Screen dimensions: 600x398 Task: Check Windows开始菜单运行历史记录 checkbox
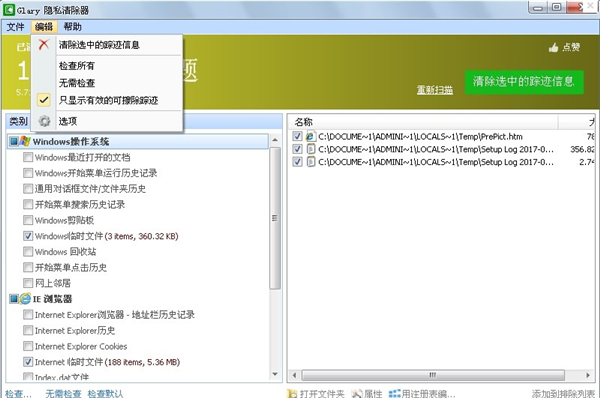pyautogui.click(x=28, y=173)
